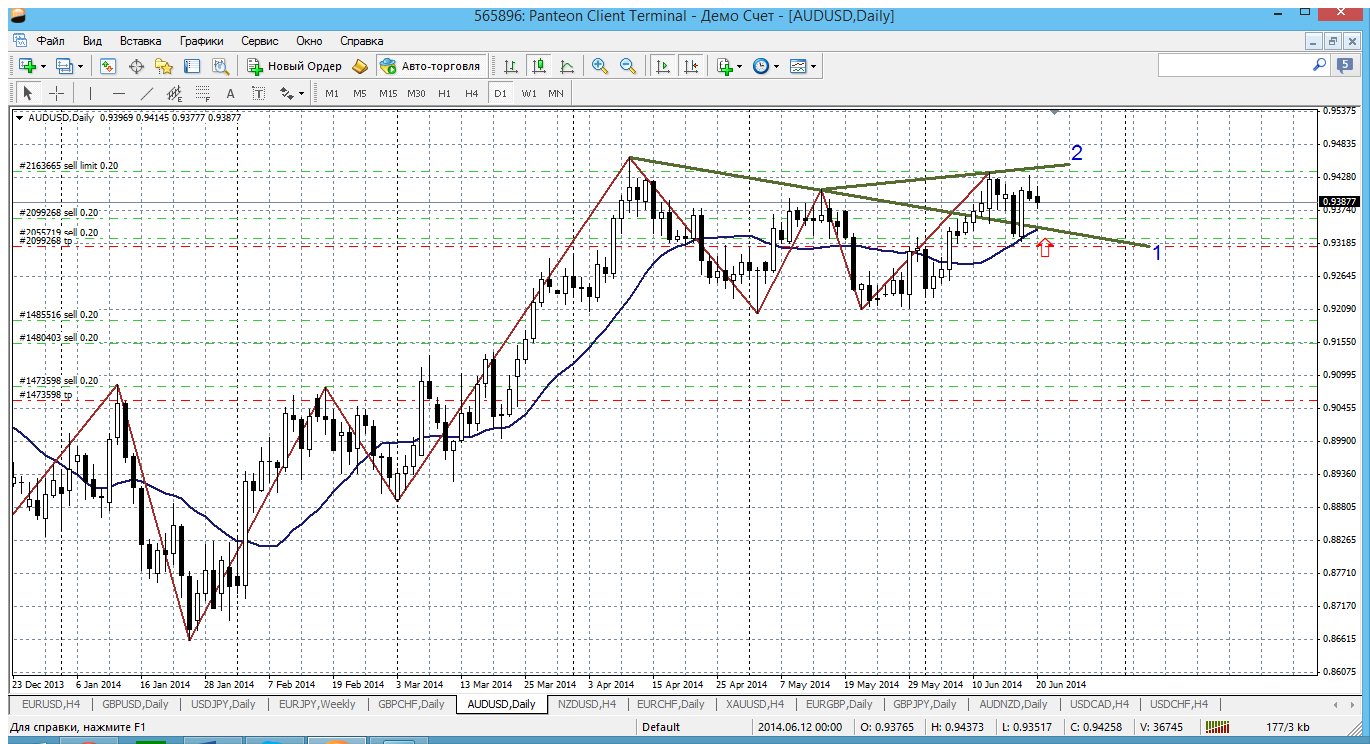The image size is (1370, 744).
Task: Set timeframe to M5
Action: 360,93
